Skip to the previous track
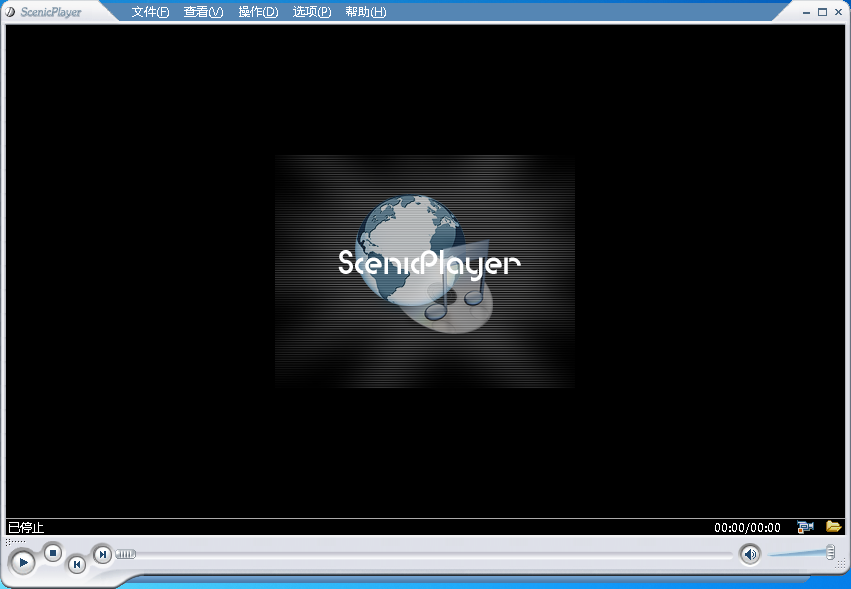The height and width of the screenshot is (589, 851). [77, 565]
